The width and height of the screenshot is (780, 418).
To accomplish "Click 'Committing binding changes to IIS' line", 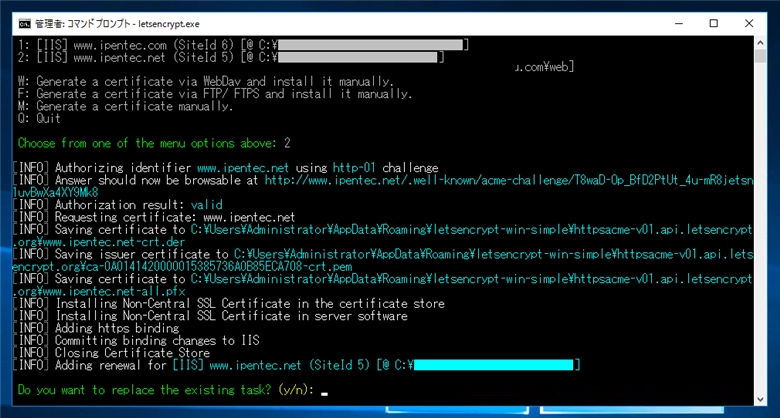I will tap(136, 340).
